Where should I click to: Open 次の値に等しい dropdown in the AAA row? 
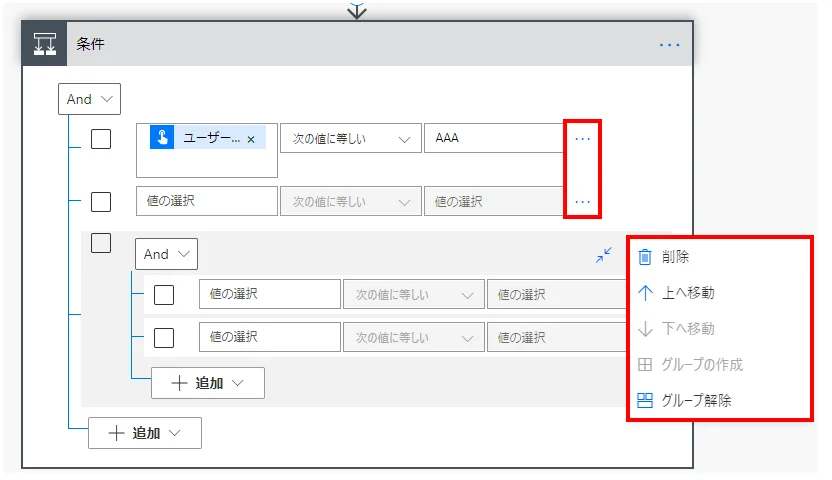[x=351, y=138]
